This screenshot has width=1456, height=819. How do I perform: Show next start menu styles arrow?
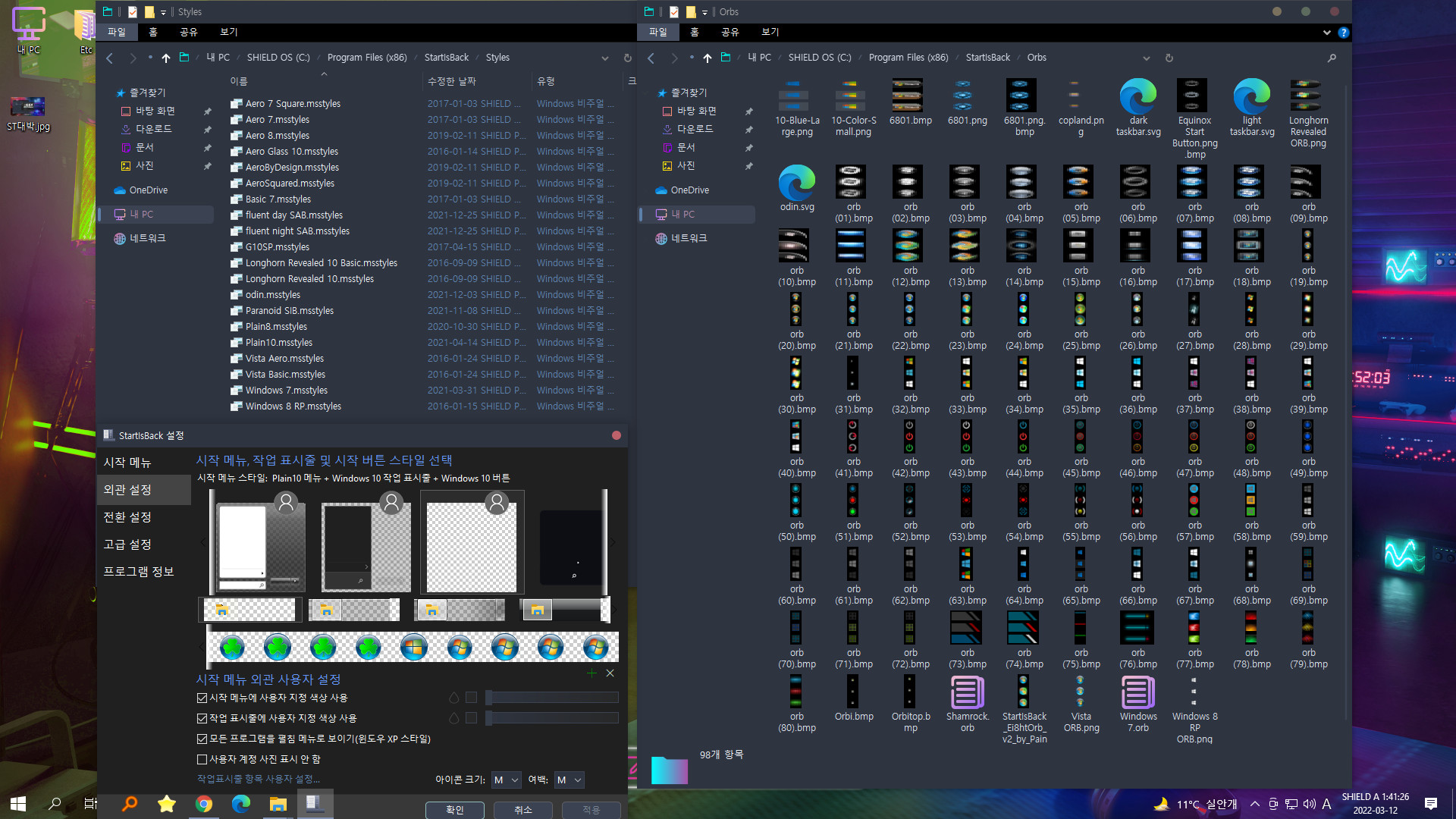point(613,542)
